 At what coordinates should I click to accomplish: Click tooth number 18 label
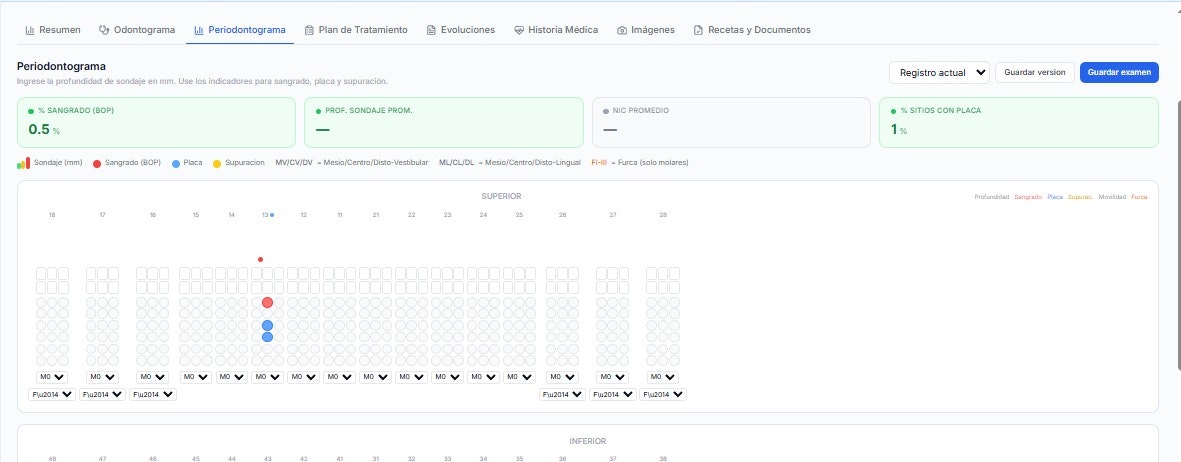(x=52, y=216)
